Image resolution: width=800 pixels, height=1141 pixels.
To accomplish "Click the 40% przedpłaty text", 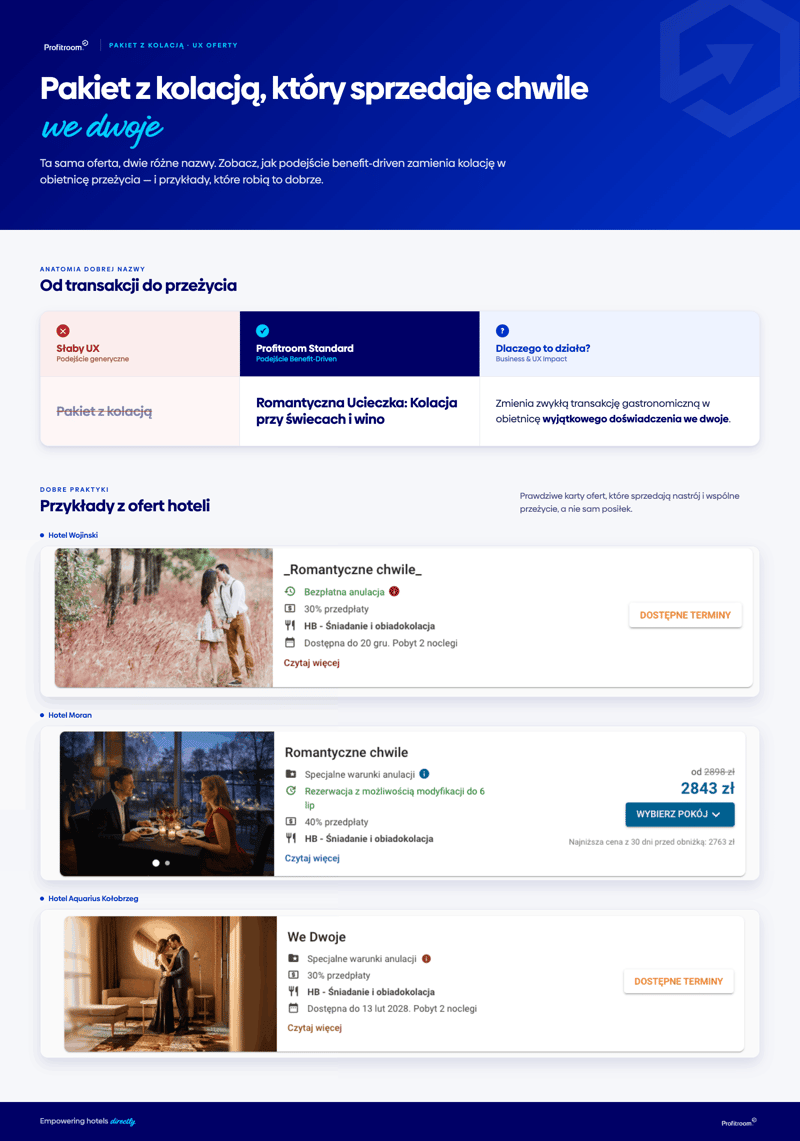I will (336, 822).
